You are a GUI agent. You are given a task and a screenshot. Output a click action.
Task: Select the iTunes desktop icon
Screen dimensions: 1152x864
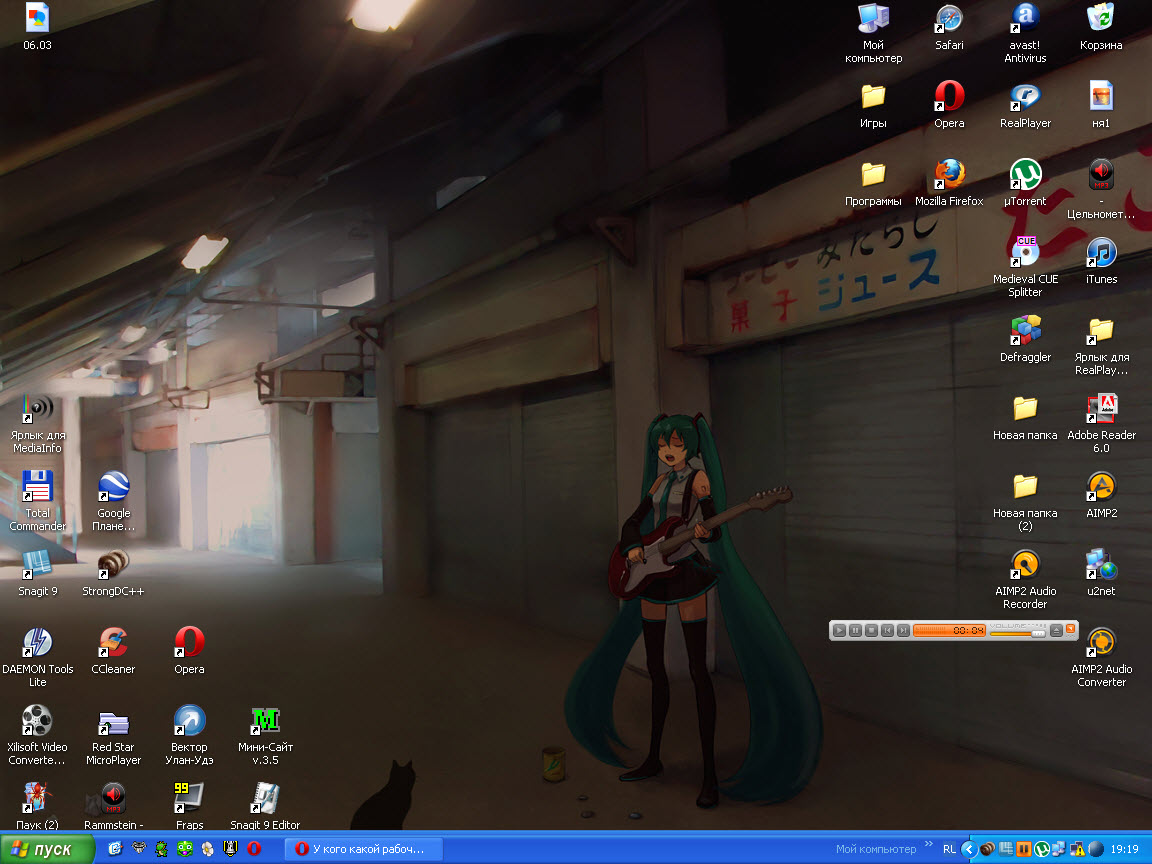(1101, 253)
